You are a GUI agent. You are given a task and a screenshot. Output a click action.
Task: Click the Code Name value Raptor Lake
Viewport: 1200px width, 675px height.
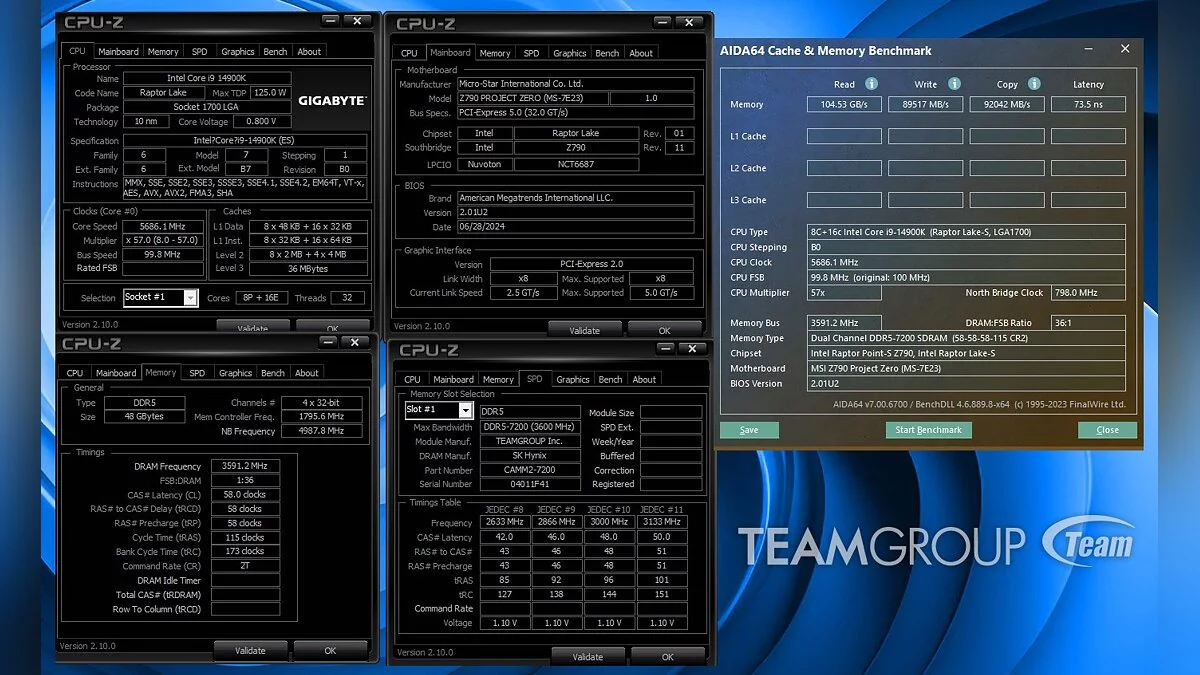(164, 93)
